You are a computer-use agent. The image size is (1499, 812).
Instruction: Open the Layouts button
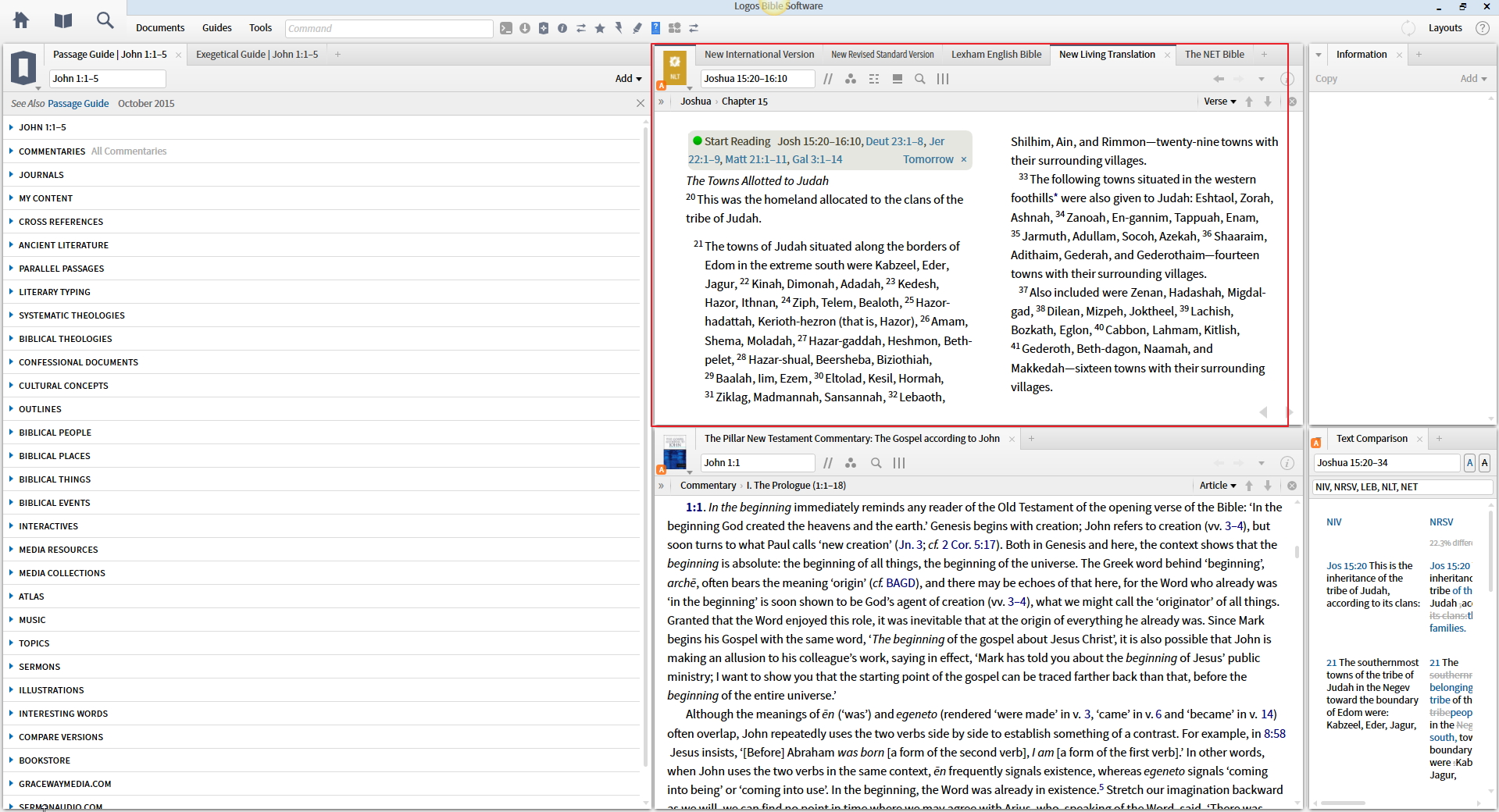[1445, 28]
